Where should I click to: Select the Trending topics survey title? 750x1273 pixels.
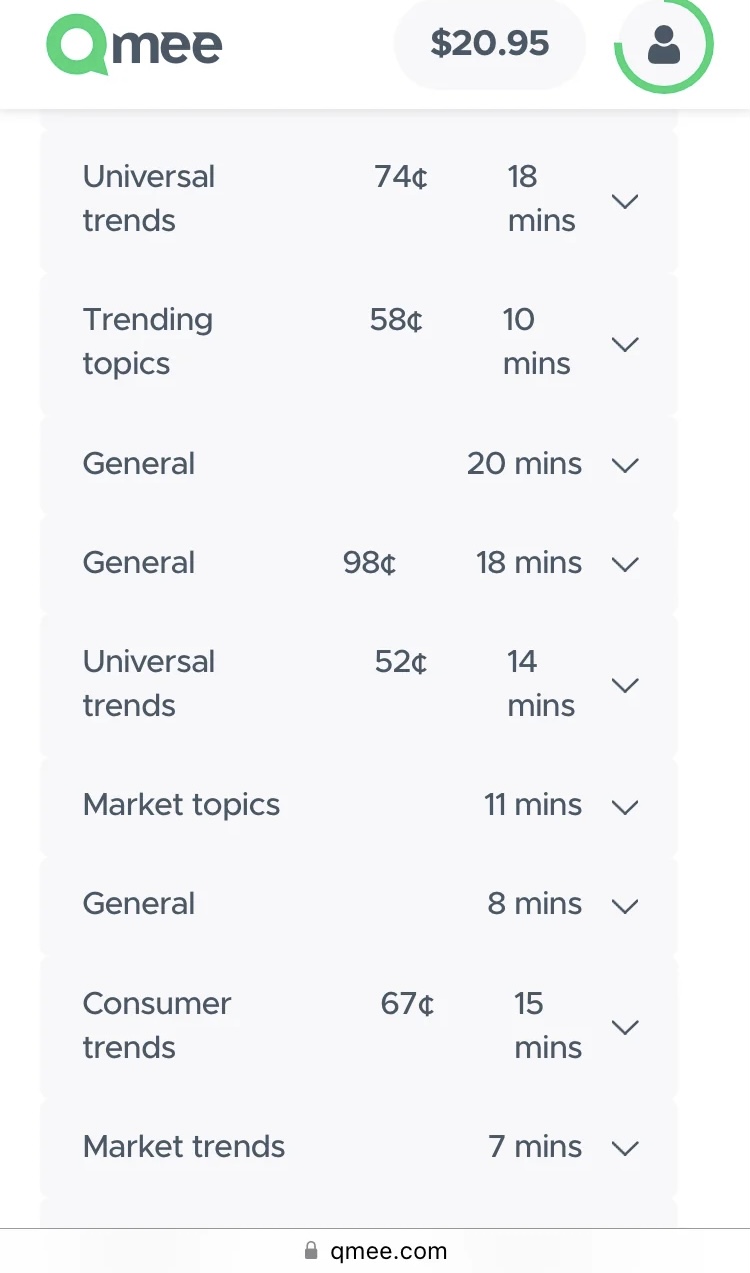[x=148, y=341]
